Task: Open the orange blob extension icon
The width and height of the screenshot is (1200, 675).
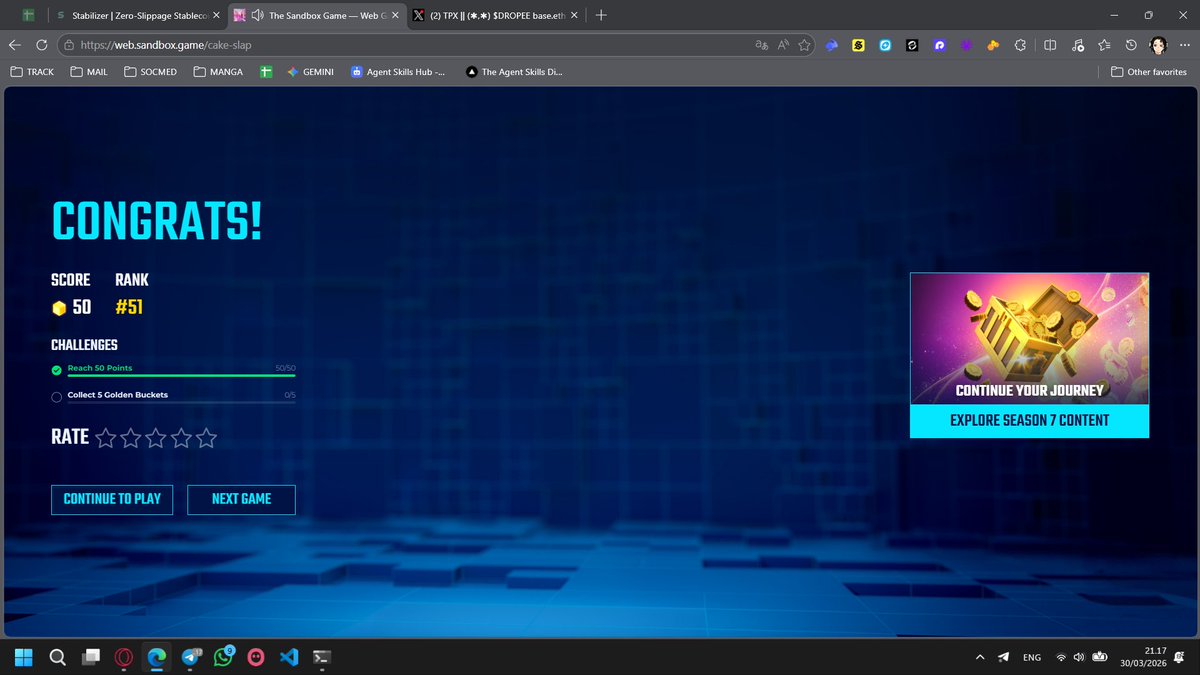Action: tap(993, 45)
